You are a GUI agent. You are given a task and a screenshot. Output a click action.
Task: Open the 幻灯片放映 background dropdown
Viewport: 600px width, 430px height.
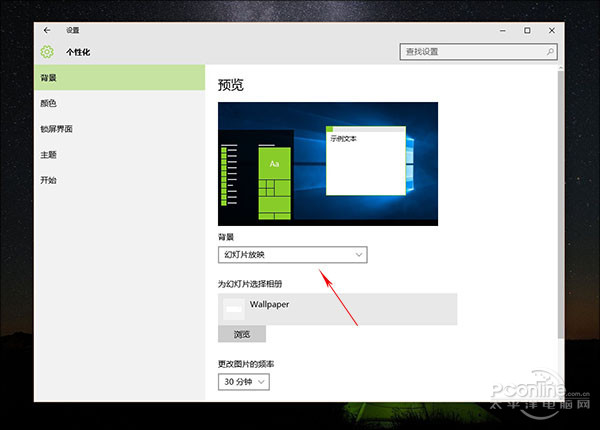[293, 255]
